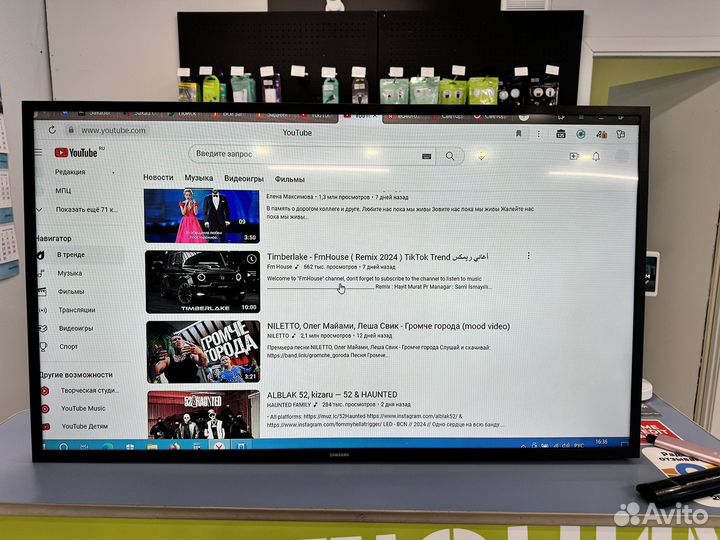This screenshot has height=540, width=720.
Task: Play the 52 & HAUNTED thumbnail
Action: (204, 415)
